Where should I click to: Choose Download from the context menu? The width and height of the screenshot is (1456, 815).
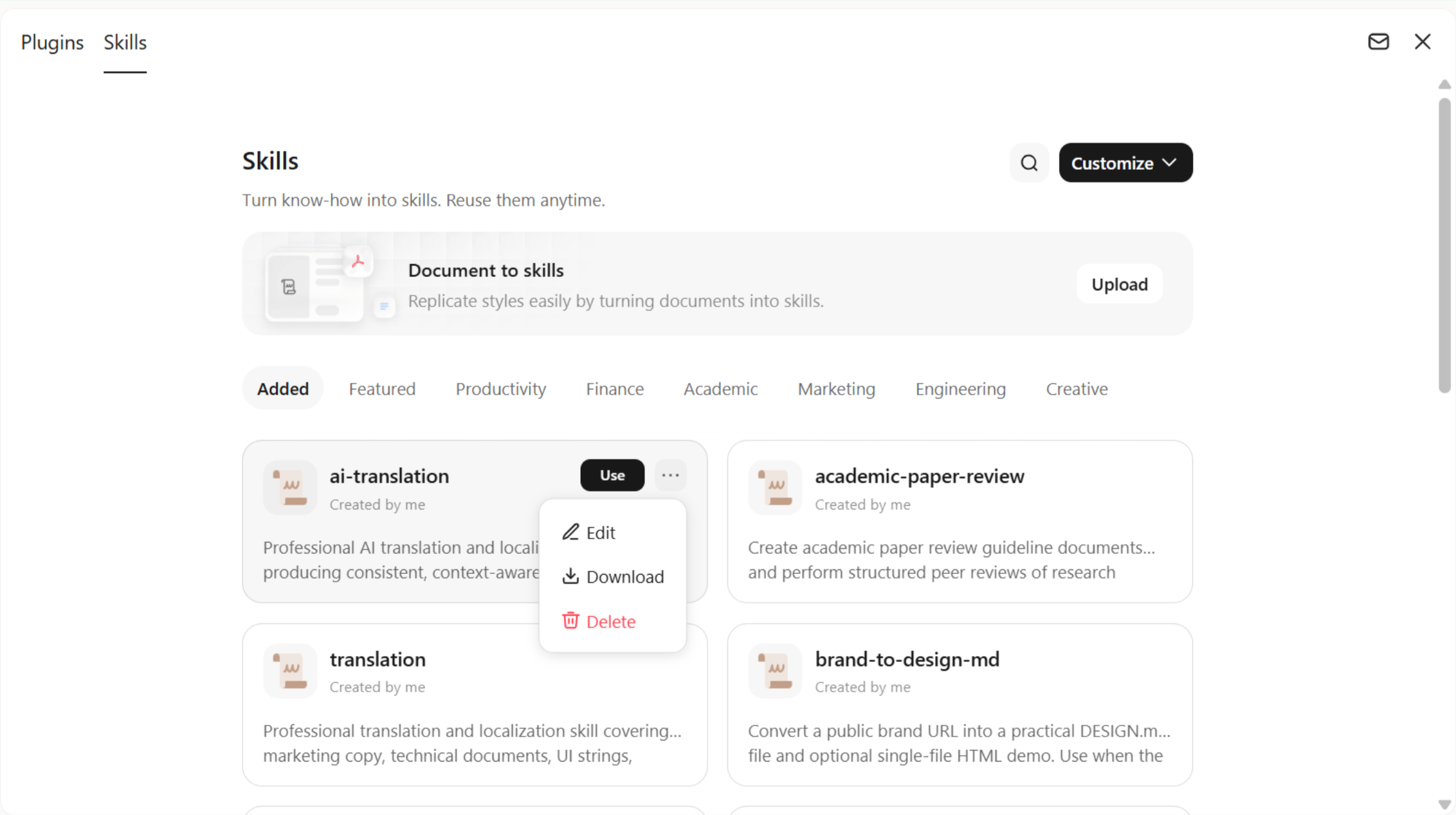[x=612, y=577]
